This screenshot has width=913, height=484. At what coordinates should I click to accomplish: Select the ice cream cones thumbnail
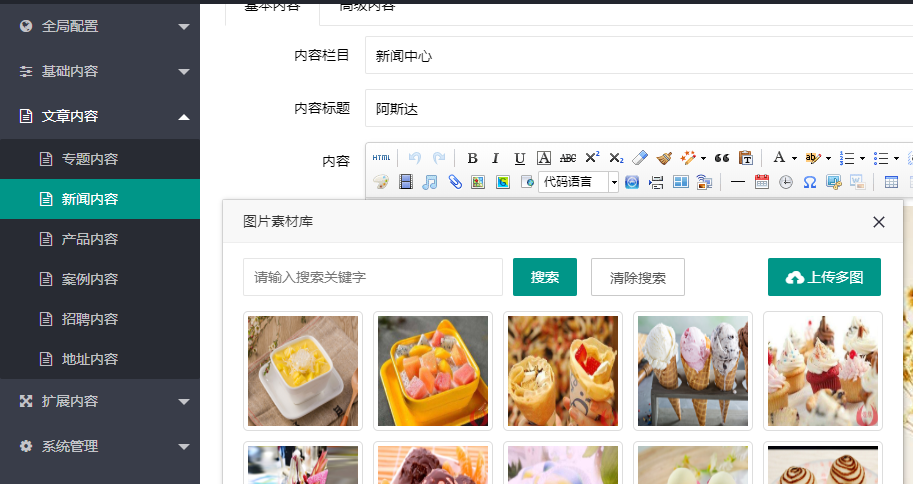pyautogui.click(x=693, y=371)
